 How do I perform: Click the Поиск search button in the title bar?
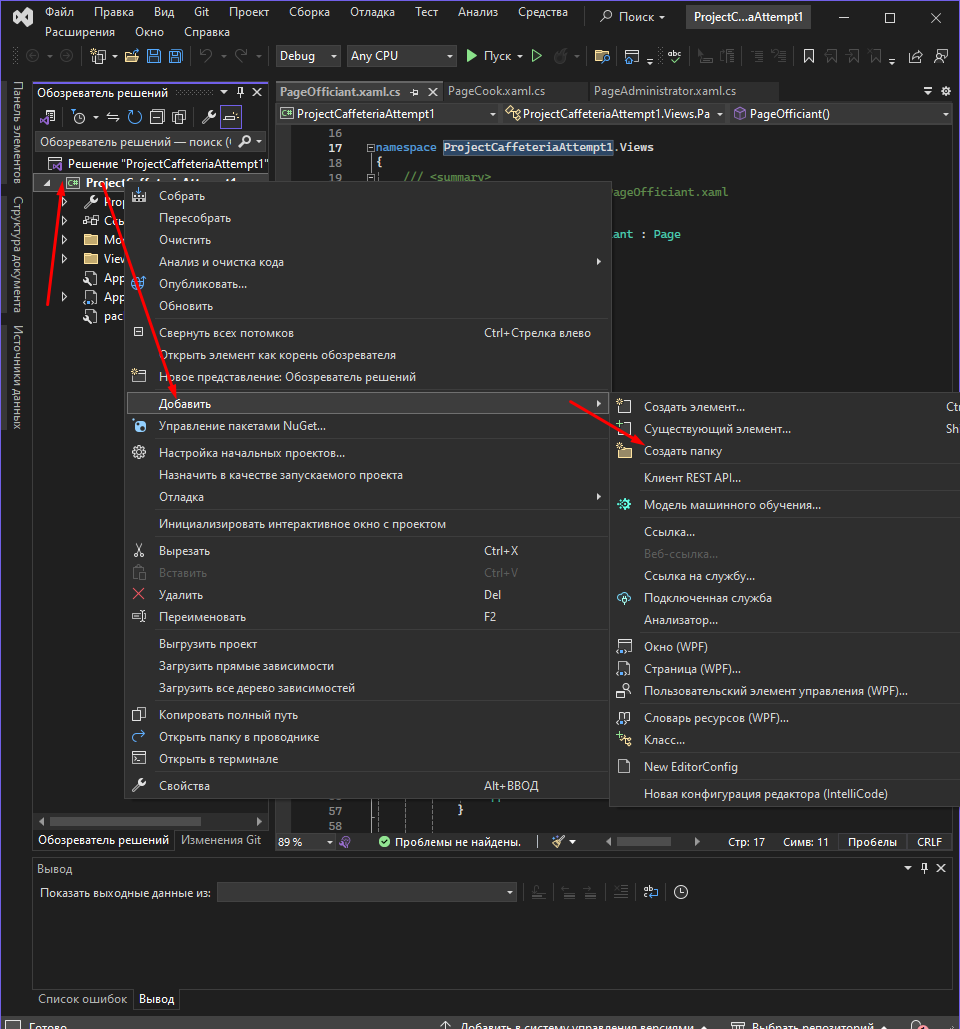click(632, 17)
